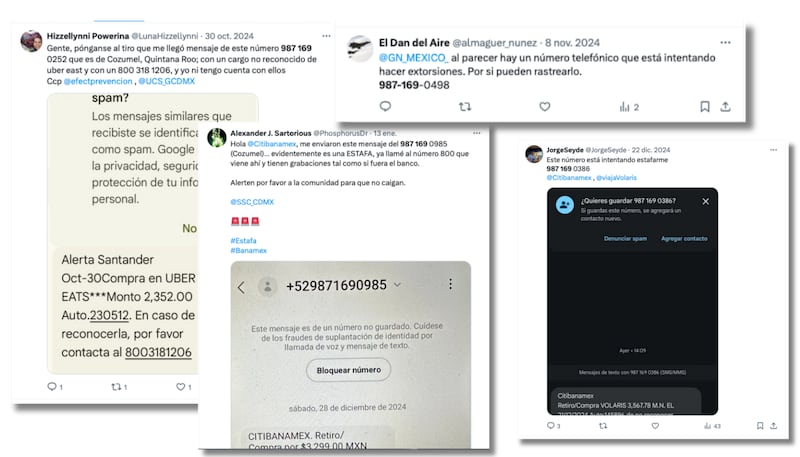Reply to El Dan del Aire tweet
The height and width of the screenshot is (457, 800).
(385, 106)
